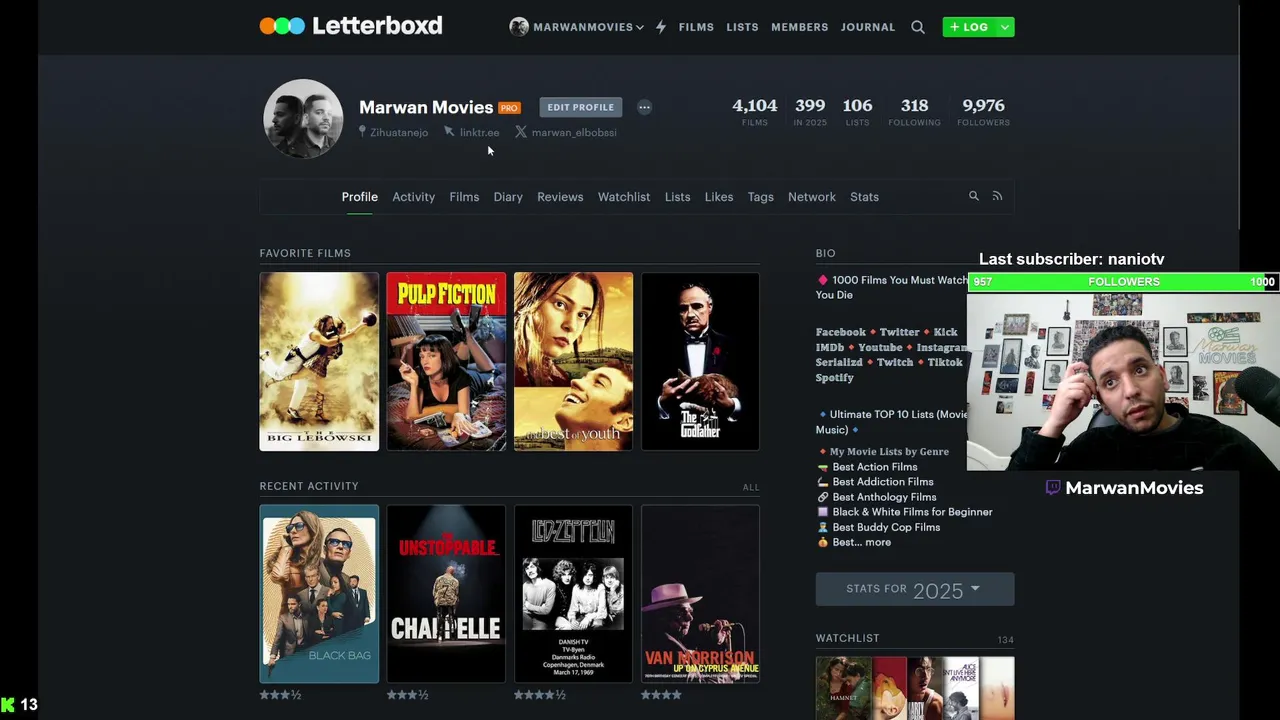
Task: Switch to the Activity tab
Action: (413, 197)
